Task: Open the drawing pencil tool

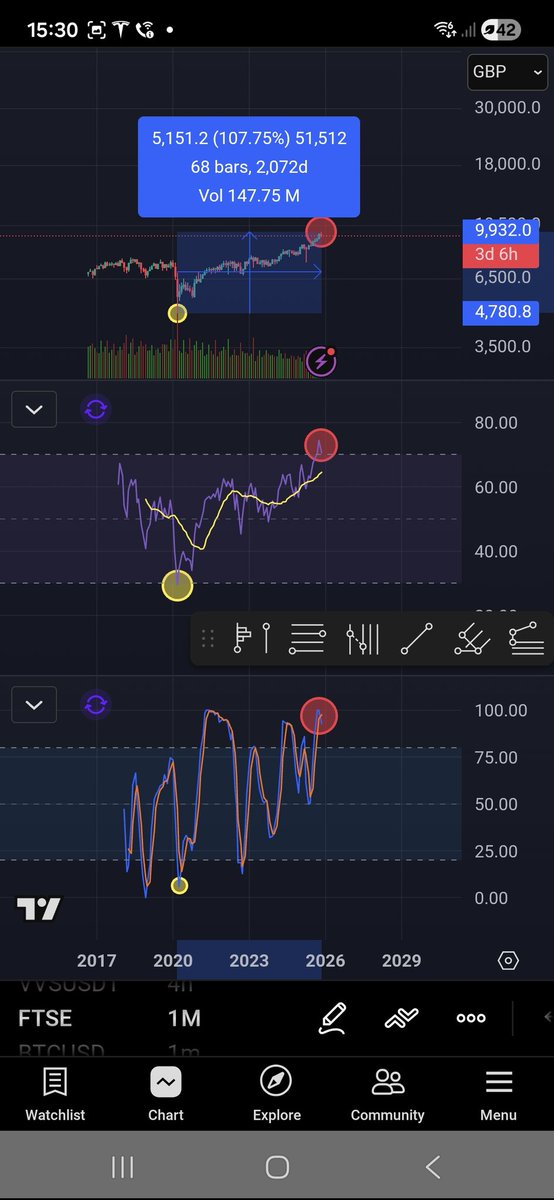Action: (333, 1018)
